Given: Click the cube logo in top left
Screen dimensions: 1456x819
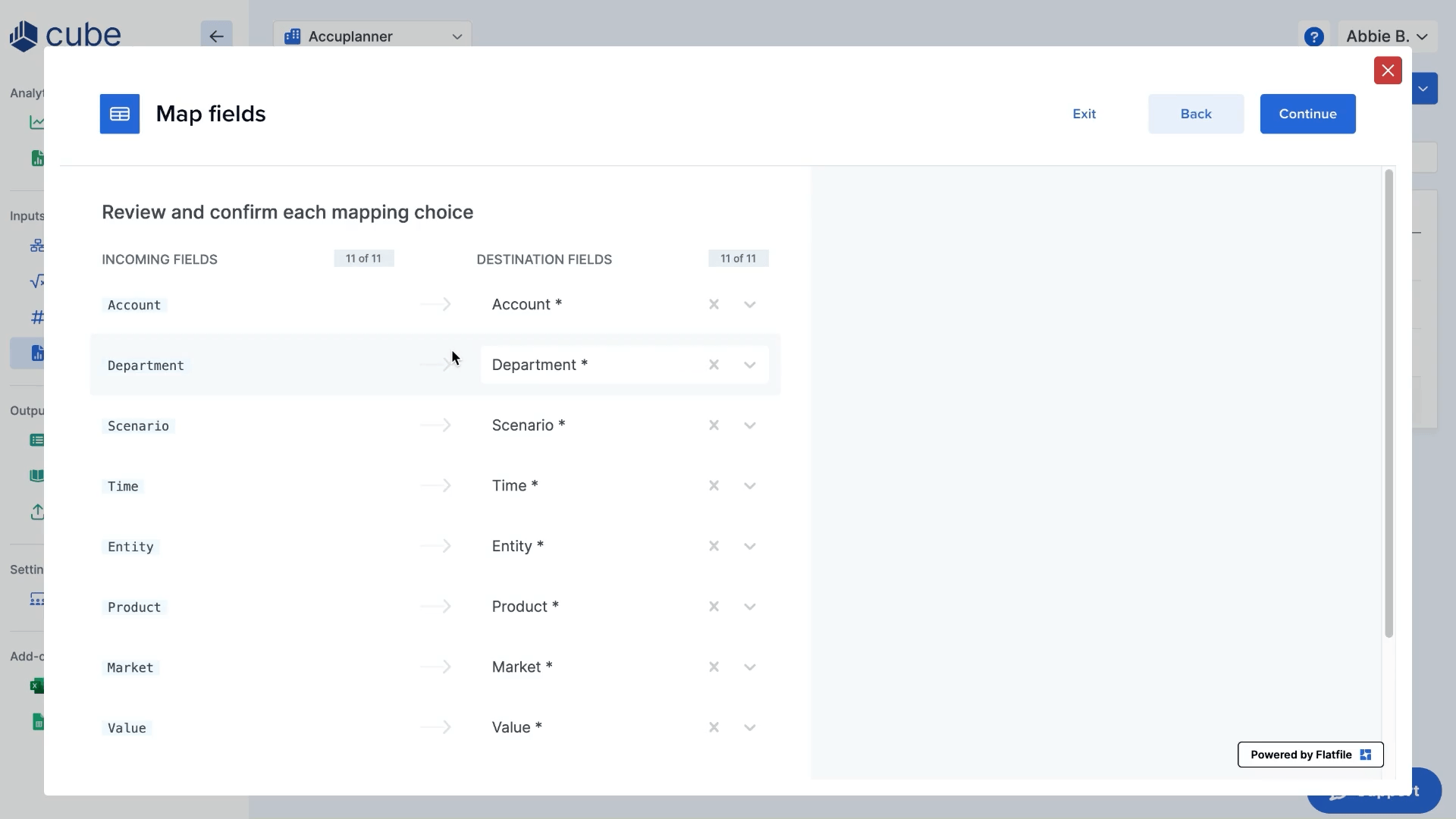Looking at the screenshot, I should pyautogui.click(x=64, y=34).
